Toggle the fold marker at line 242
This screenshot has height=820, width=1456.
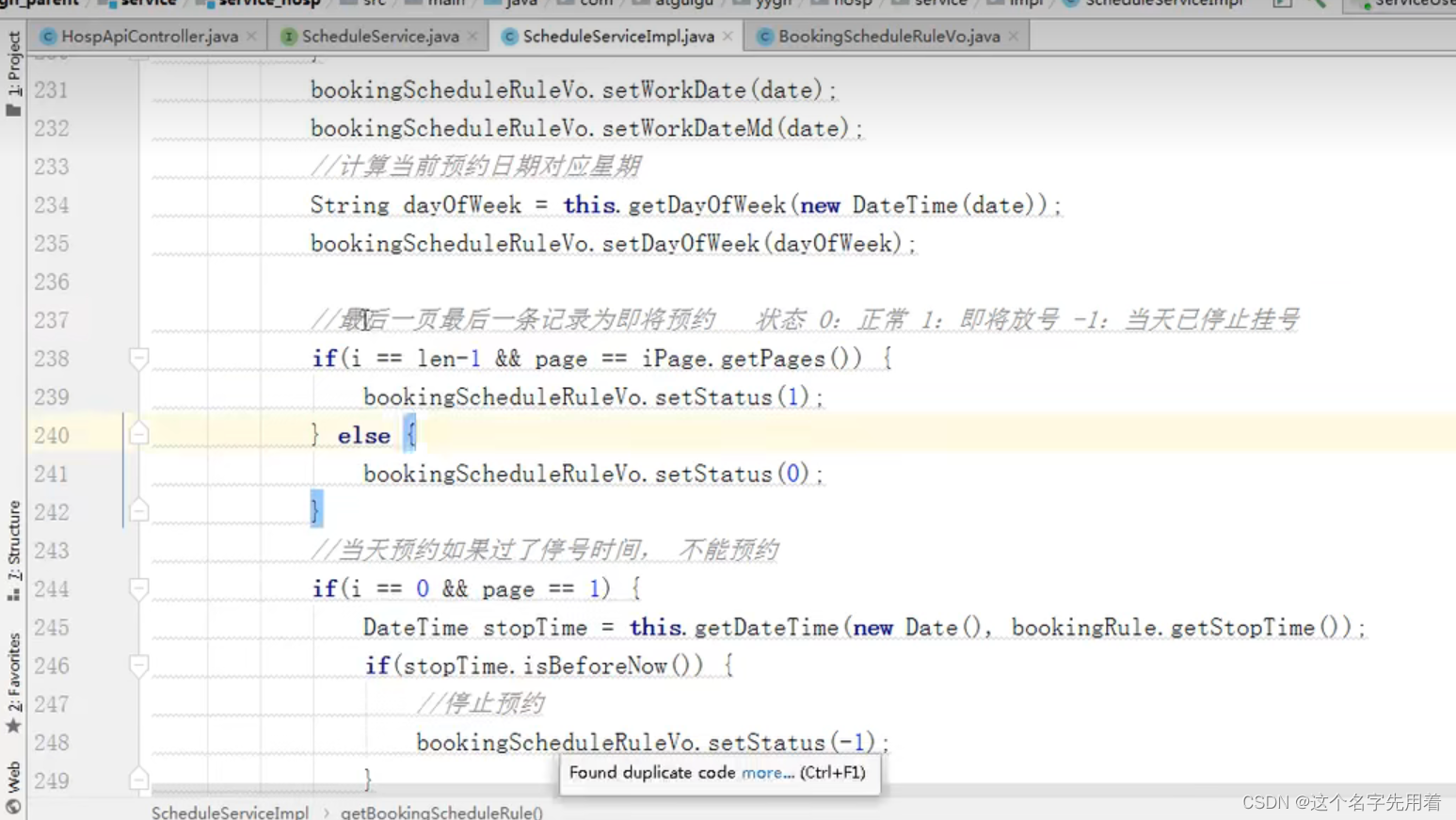coord(138,510)
